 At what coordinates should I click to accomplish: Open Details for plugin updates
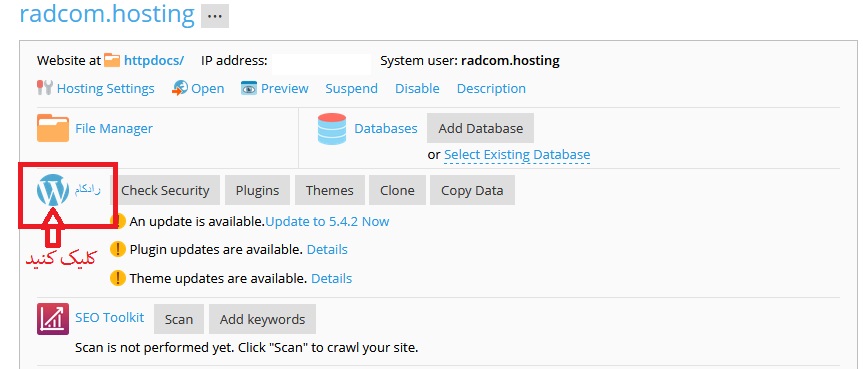327,249
